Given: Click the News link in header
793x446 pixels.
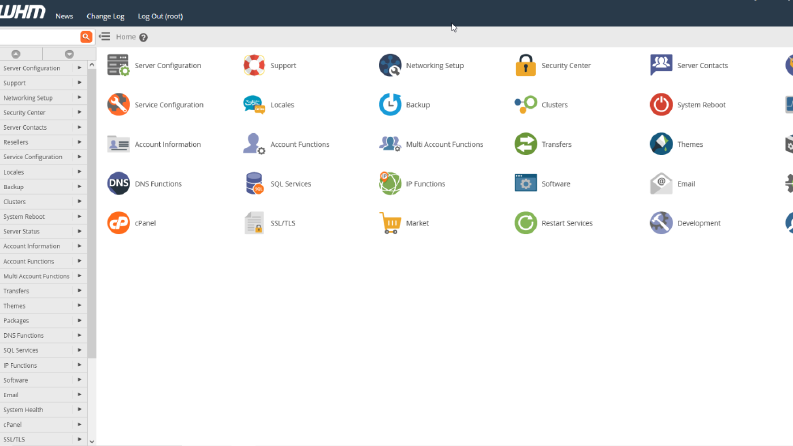Looking at the screenshot, I should [x=64, y=16].
